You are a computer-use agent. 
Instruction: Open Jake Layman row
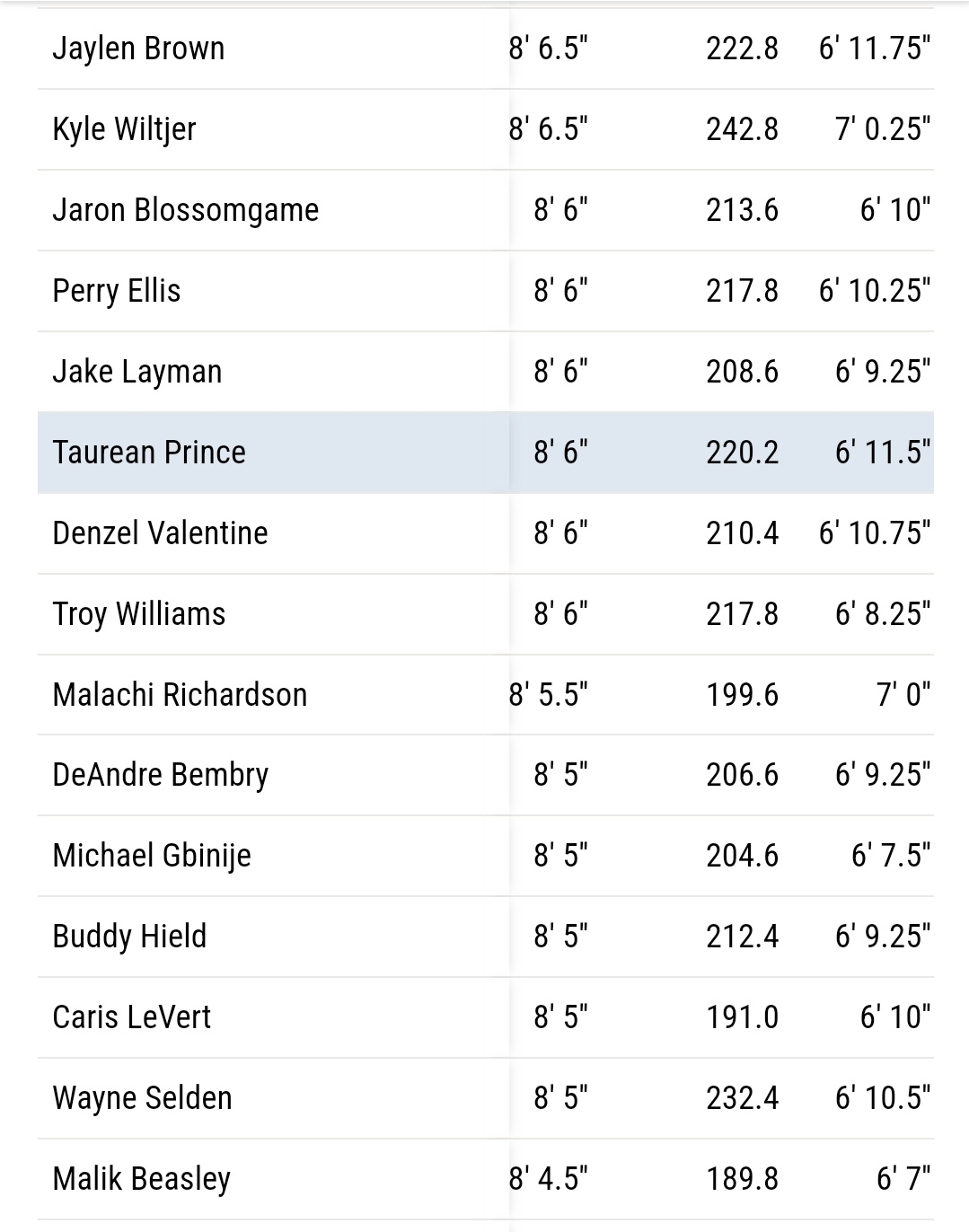(485, 372)
